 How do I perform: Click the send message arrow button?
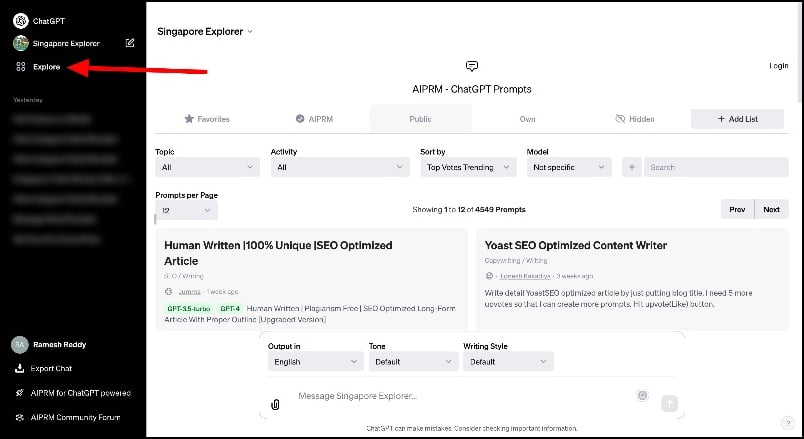669,403
